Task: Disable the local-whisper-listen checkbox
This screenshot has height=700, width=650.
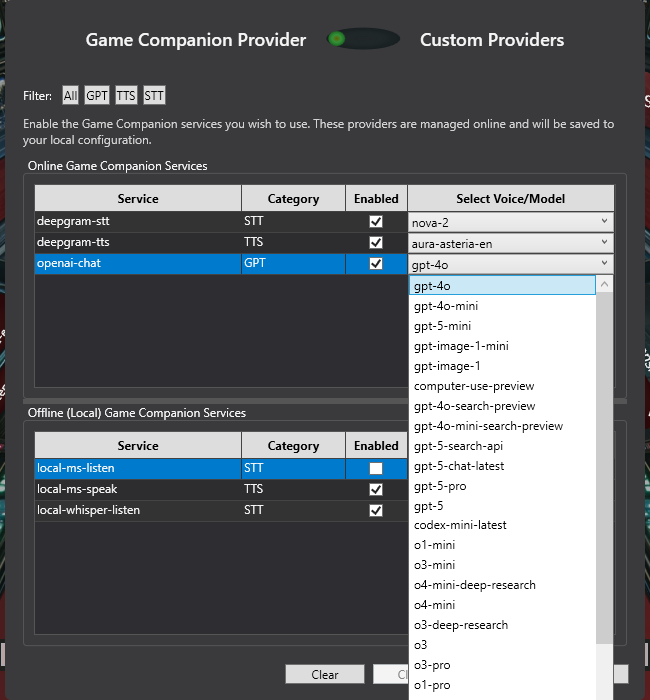Action: [x=376, y=510]
